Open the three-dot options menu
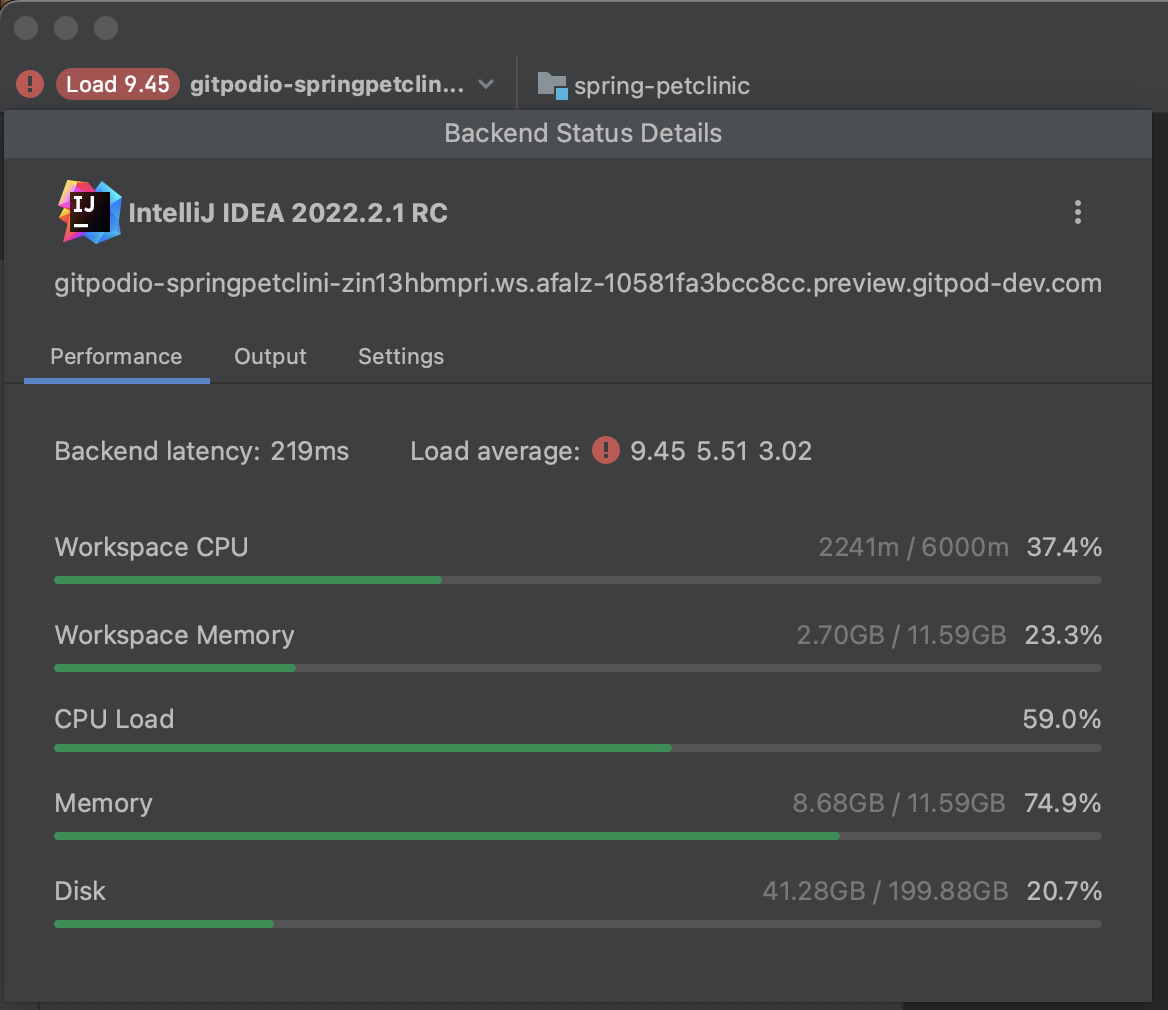The image size is (1168, 1010). click(x=1078, y=212)
